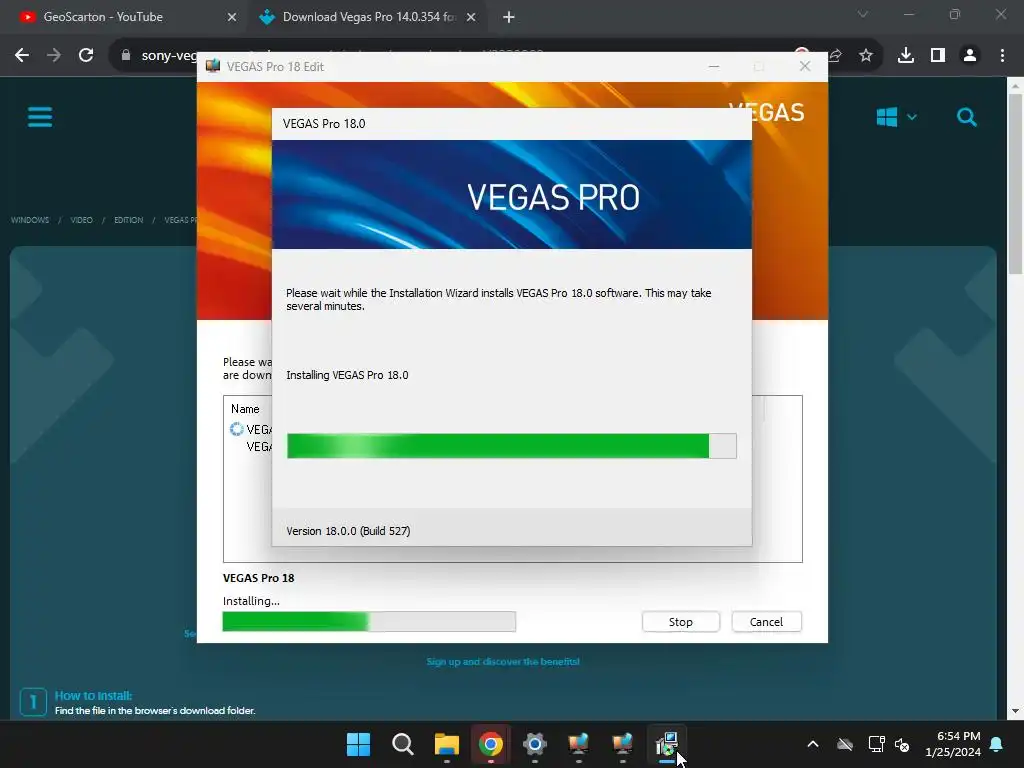Screen dimensions: 1024x768
Task: Open the display network tray icon
Action: pyautogui.click(x=876, y=744)
